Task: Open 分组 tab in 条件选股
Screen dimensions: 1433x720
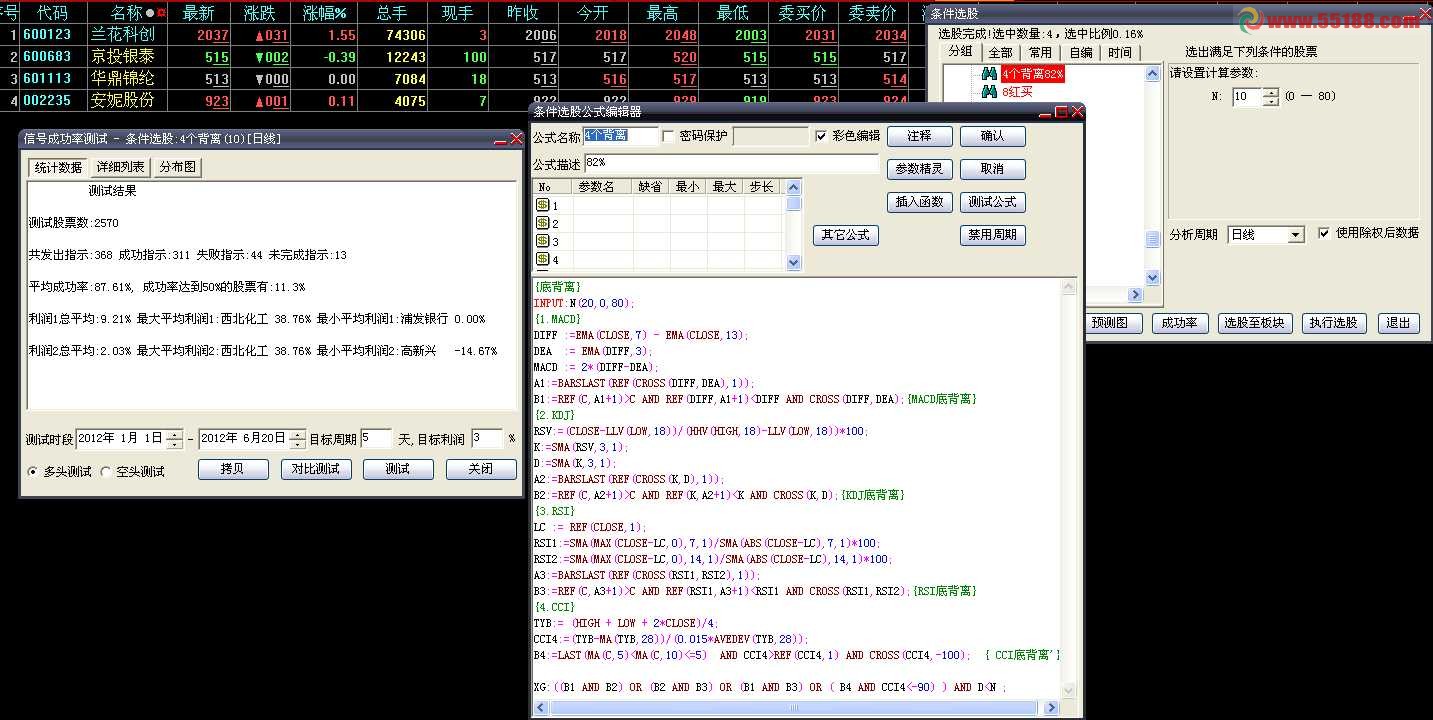Action: click(x=960, y=51)
